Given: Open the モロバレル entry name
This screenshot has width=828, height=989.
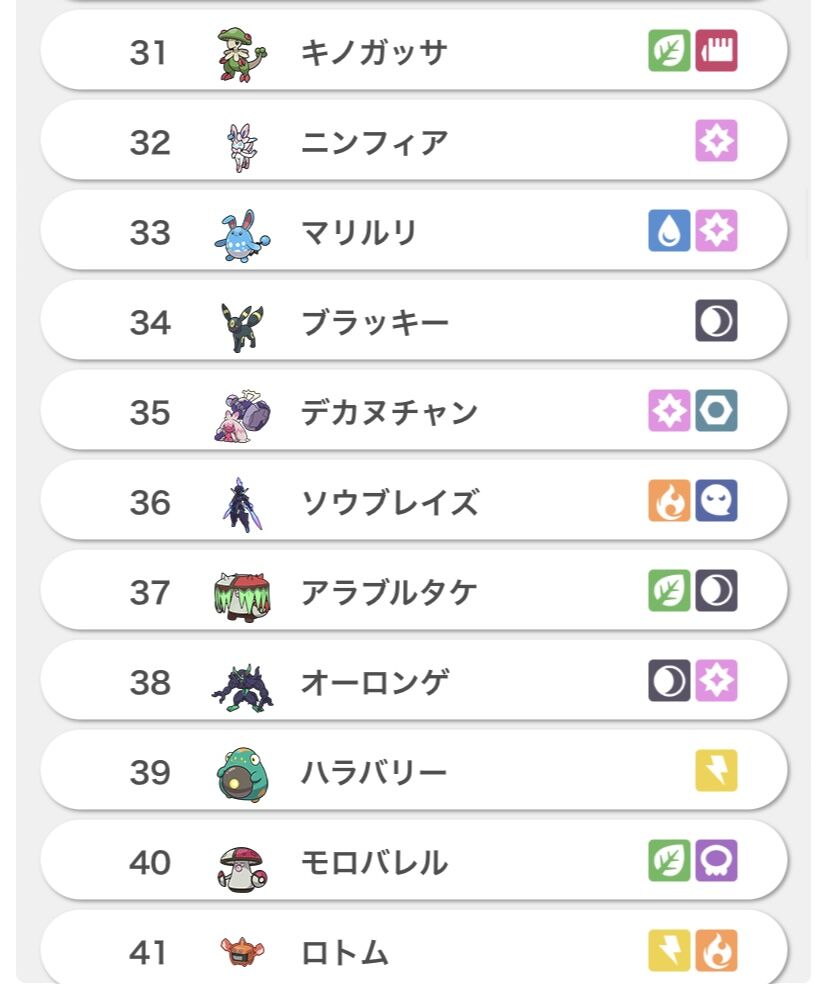Looking at the screenshot, I should coord(374,863).
